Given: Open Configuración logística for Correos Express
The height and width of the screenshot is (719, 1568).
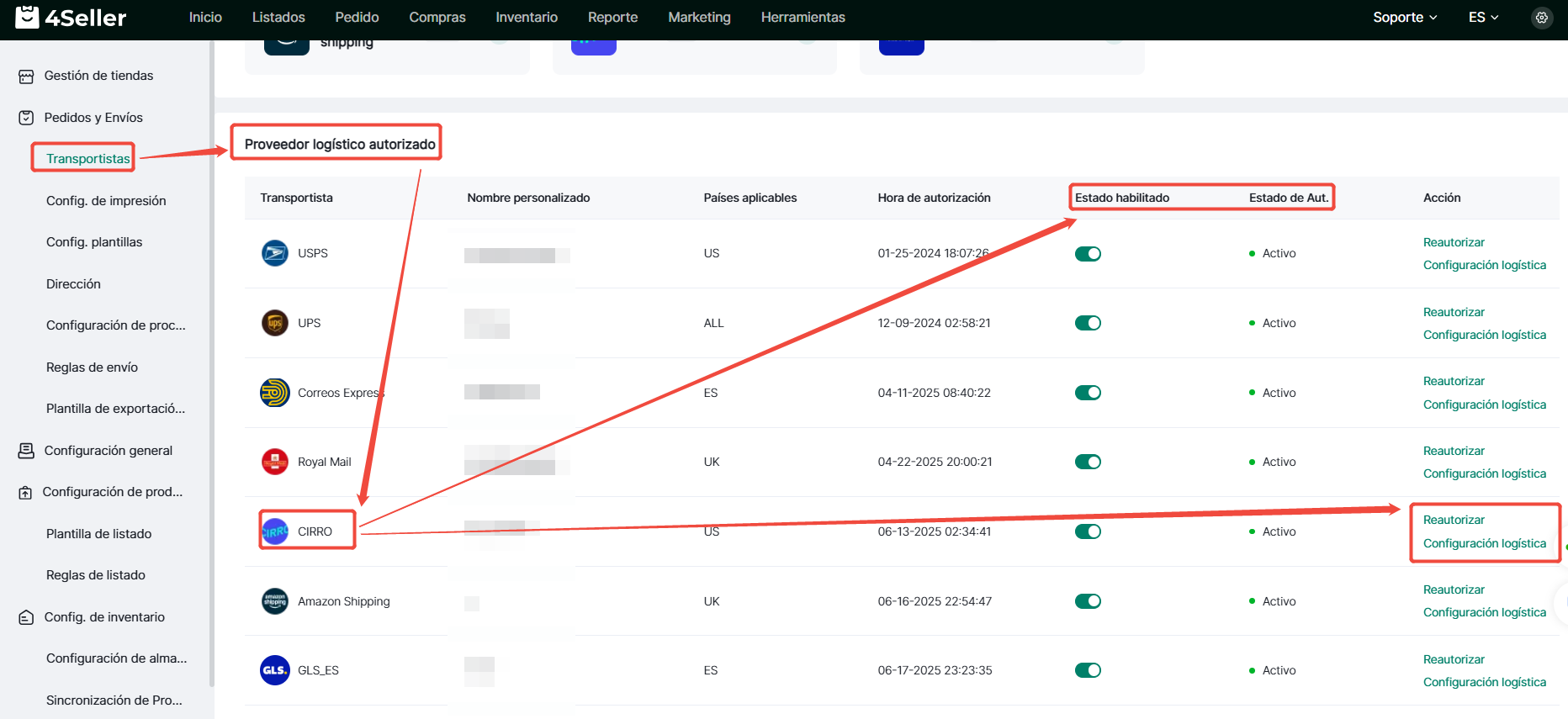Looking at the screenshot, I should click(1485, 404).
